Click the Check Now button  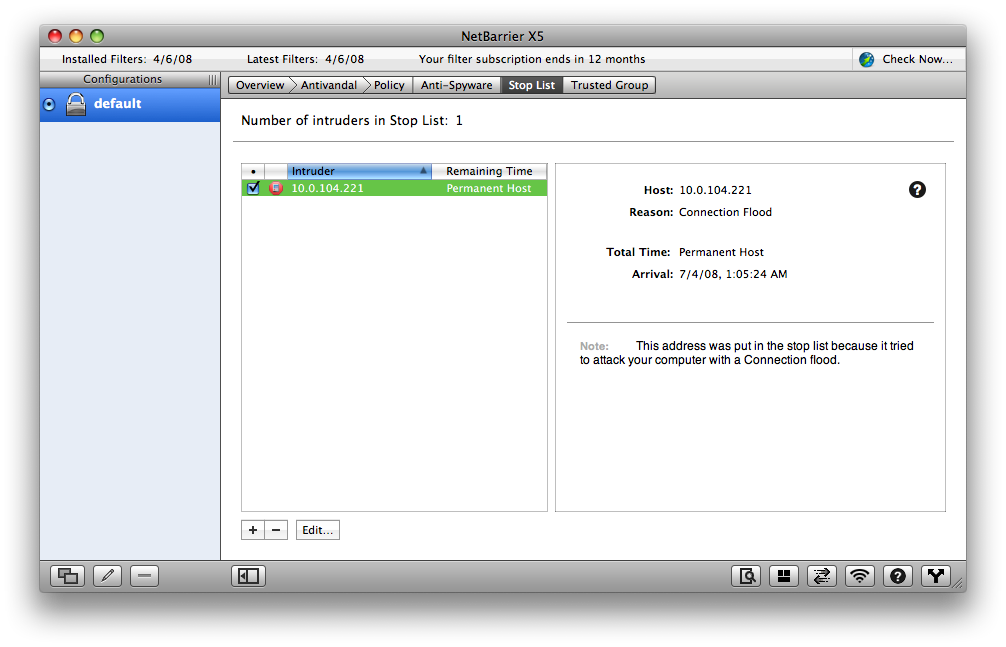coord(909,59)
